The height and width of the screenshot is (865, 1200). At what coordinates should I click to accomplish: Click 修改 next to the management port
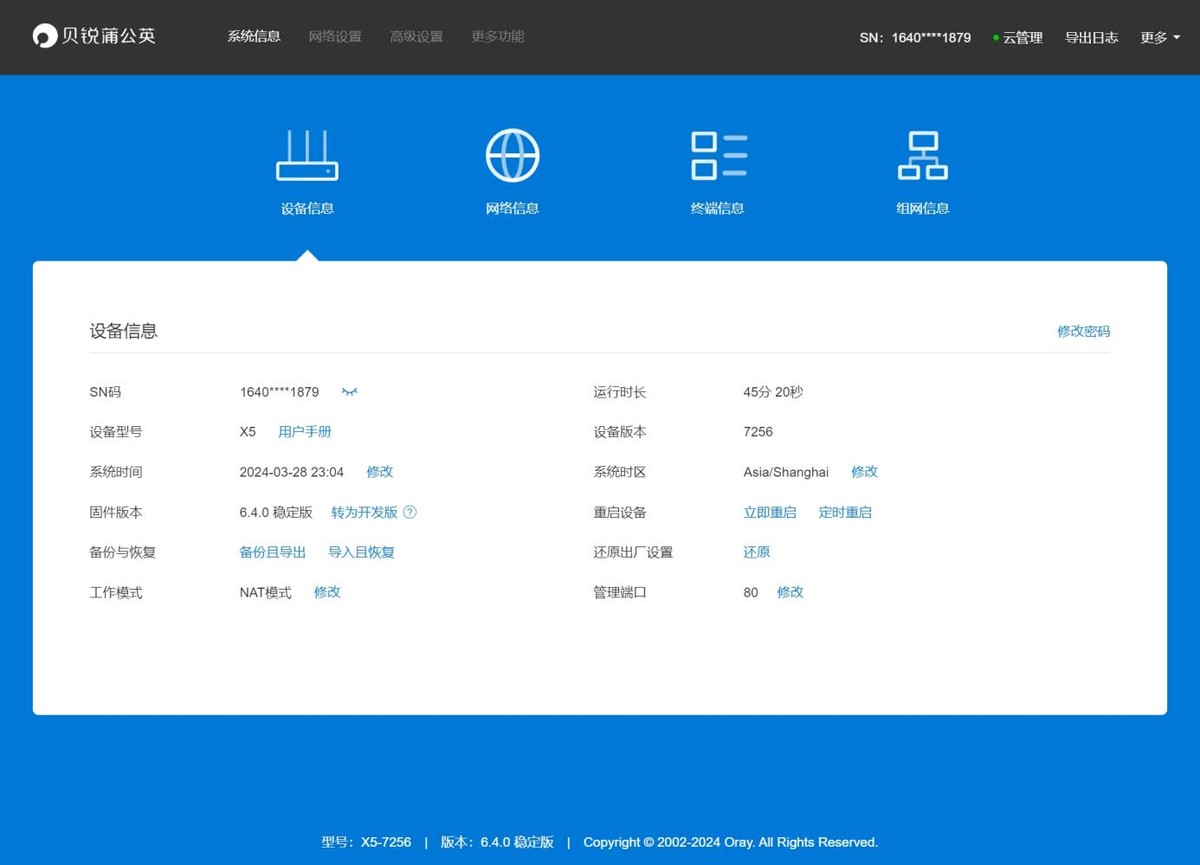790,592
